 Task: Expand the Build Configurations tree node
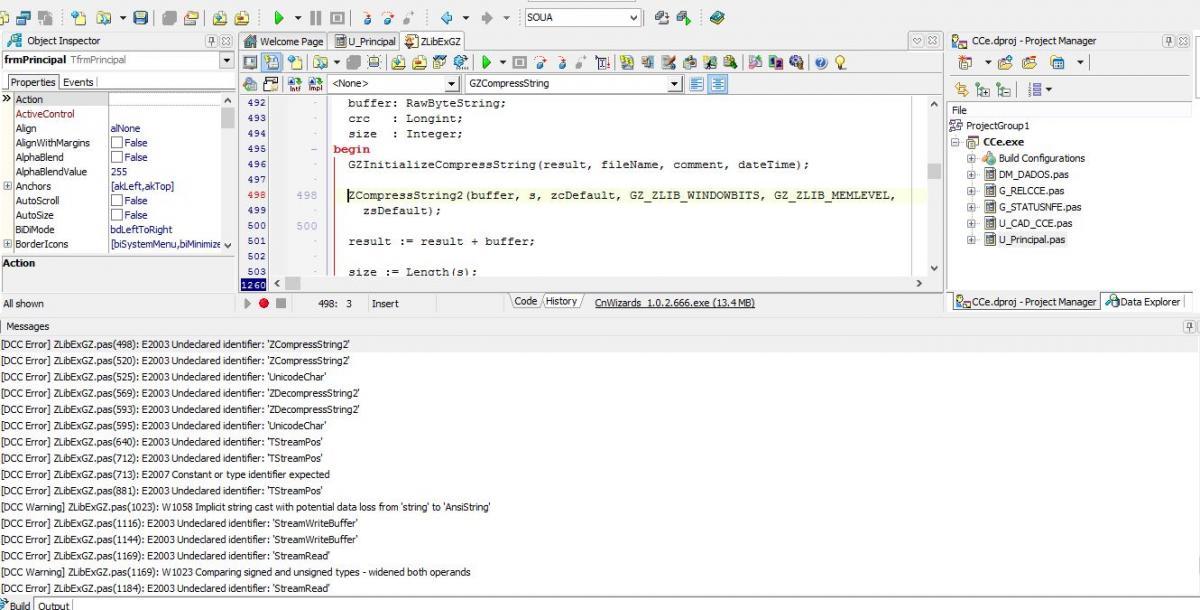click(x=971, y=158)
